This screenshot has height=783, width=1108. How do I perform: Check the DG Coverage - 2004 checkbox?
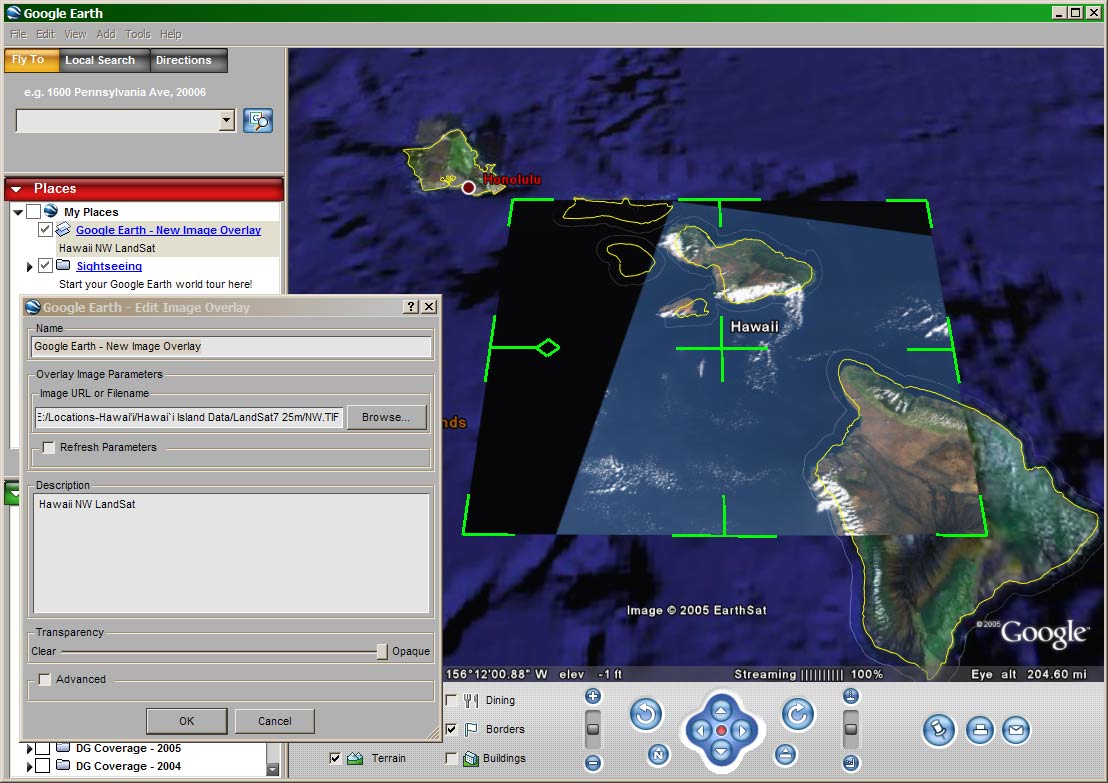(42, 765)
